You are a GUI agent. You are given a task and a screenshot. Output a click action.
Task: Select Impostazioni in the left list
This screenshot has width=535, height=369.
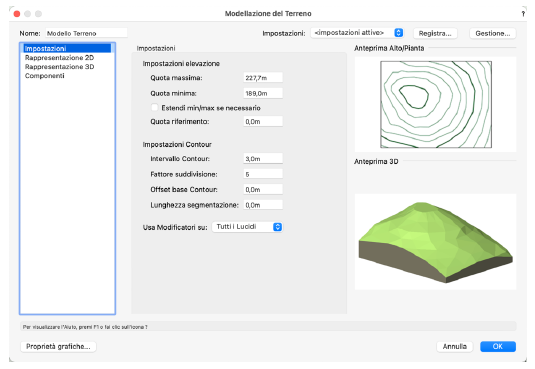coord(67,48)
